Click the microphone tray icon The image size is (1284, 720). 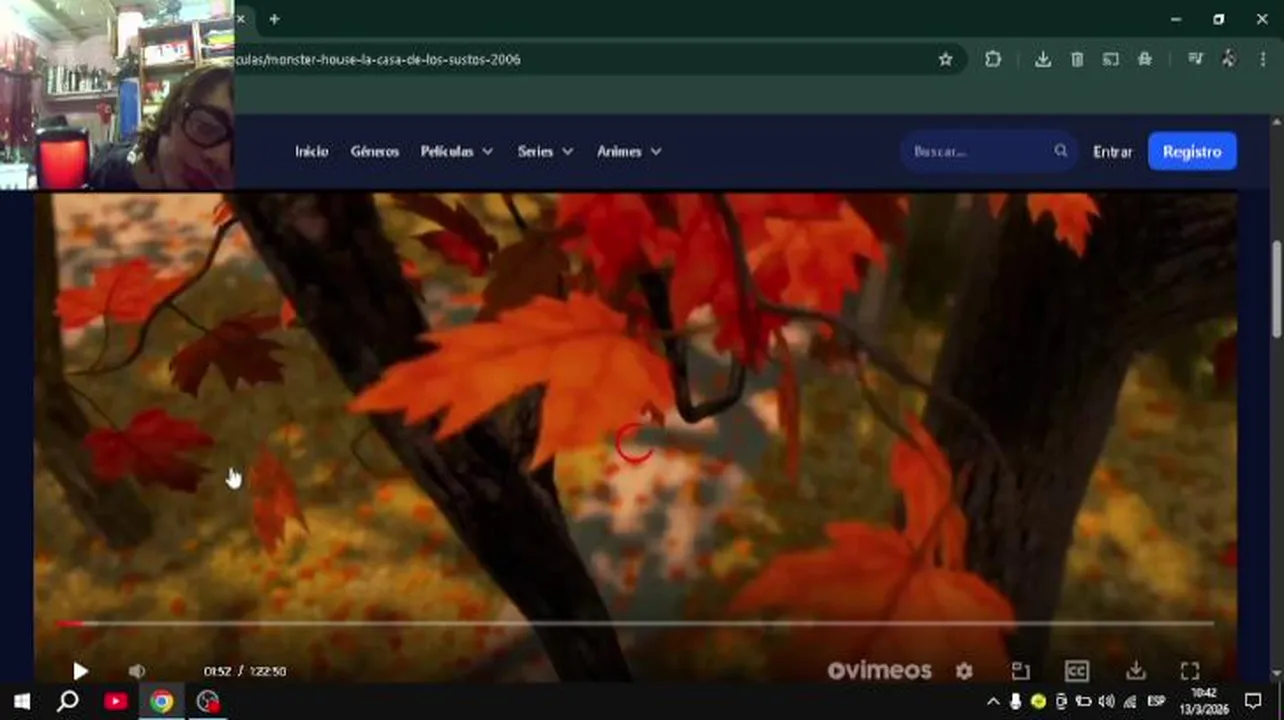[x=1016, y=701]
